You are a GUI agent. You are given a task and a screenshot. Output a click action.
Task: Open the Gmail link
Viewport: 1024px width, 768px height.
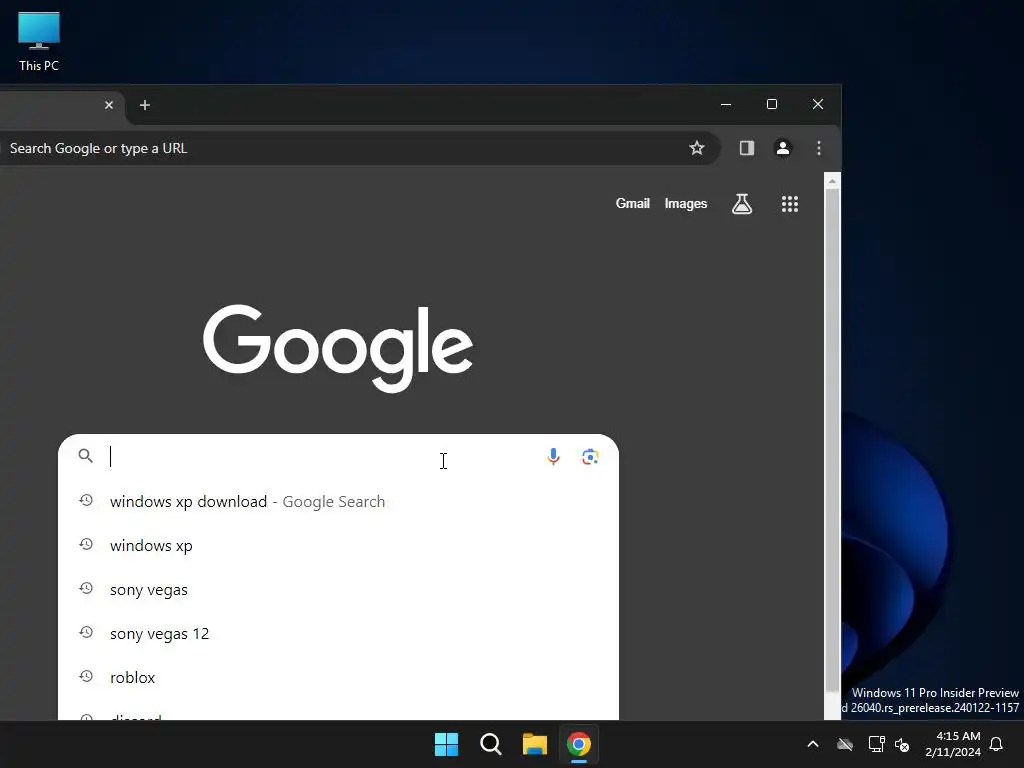632,204
